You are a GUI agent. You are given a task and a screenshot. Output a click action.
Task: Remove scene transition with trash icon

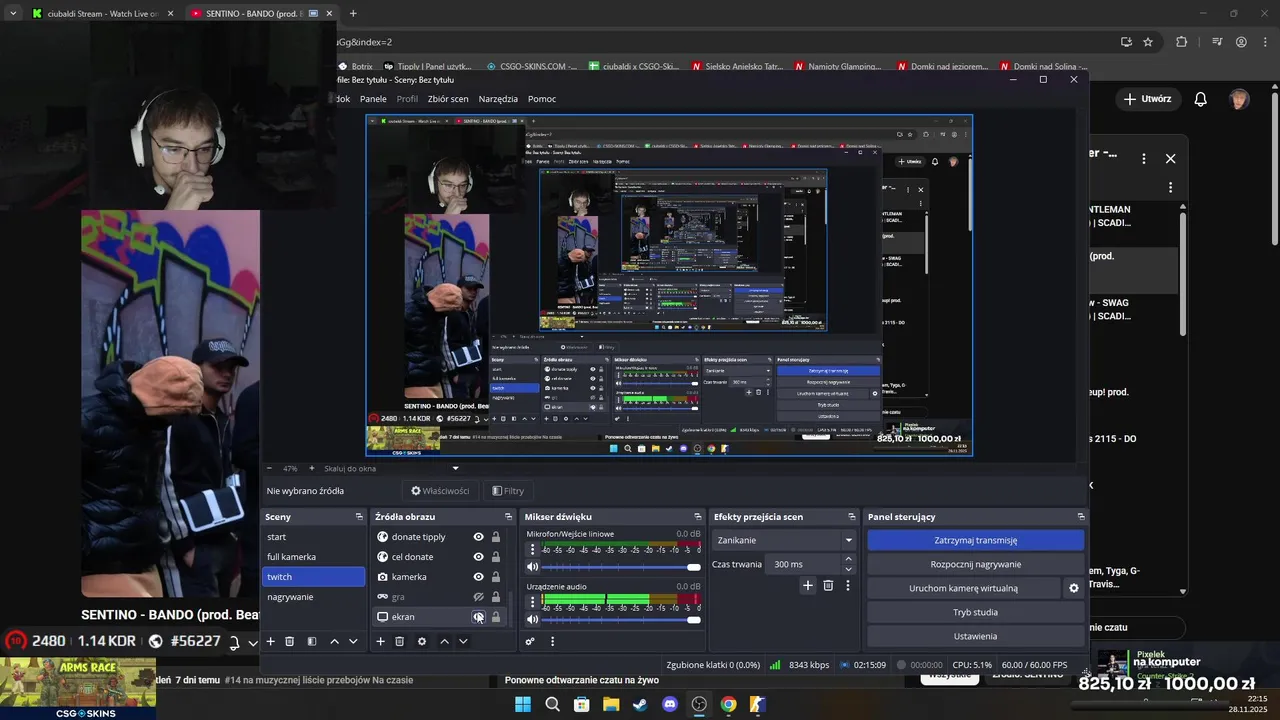(x=828, y=585)
